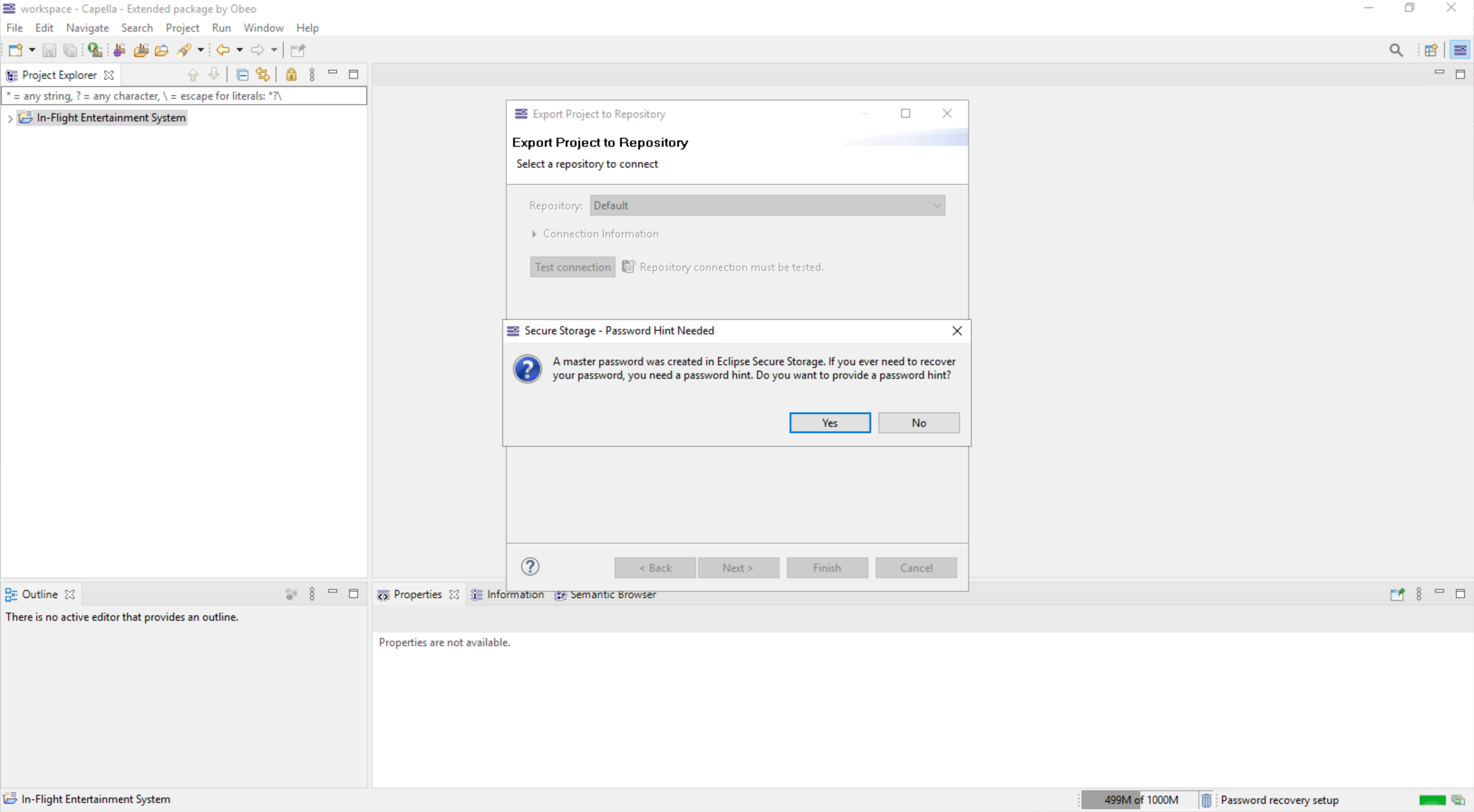Select the Capella perspective icon

click(x=1459, y=50)
